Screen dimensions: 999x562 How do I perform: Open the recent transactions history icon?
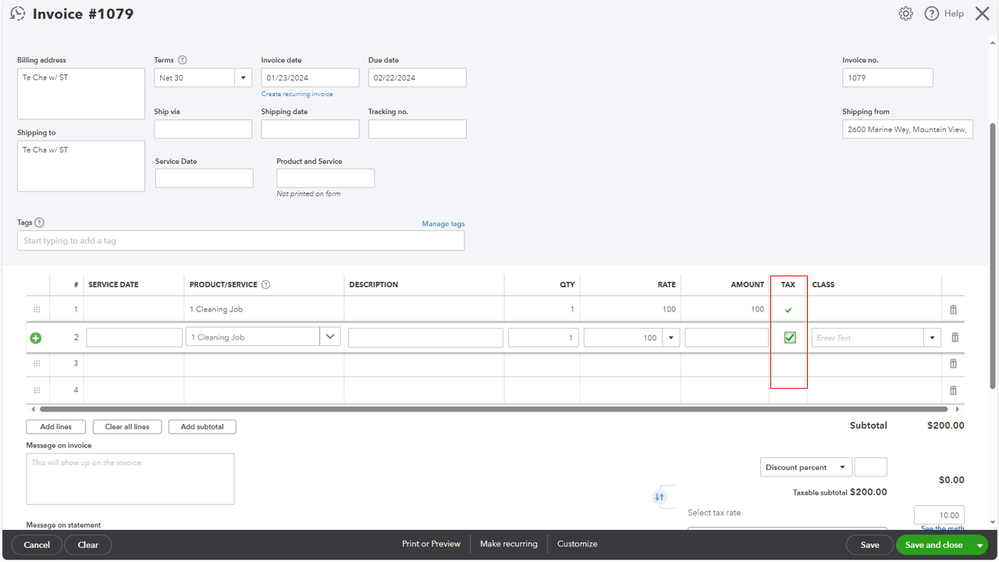[x=17, y=13]
